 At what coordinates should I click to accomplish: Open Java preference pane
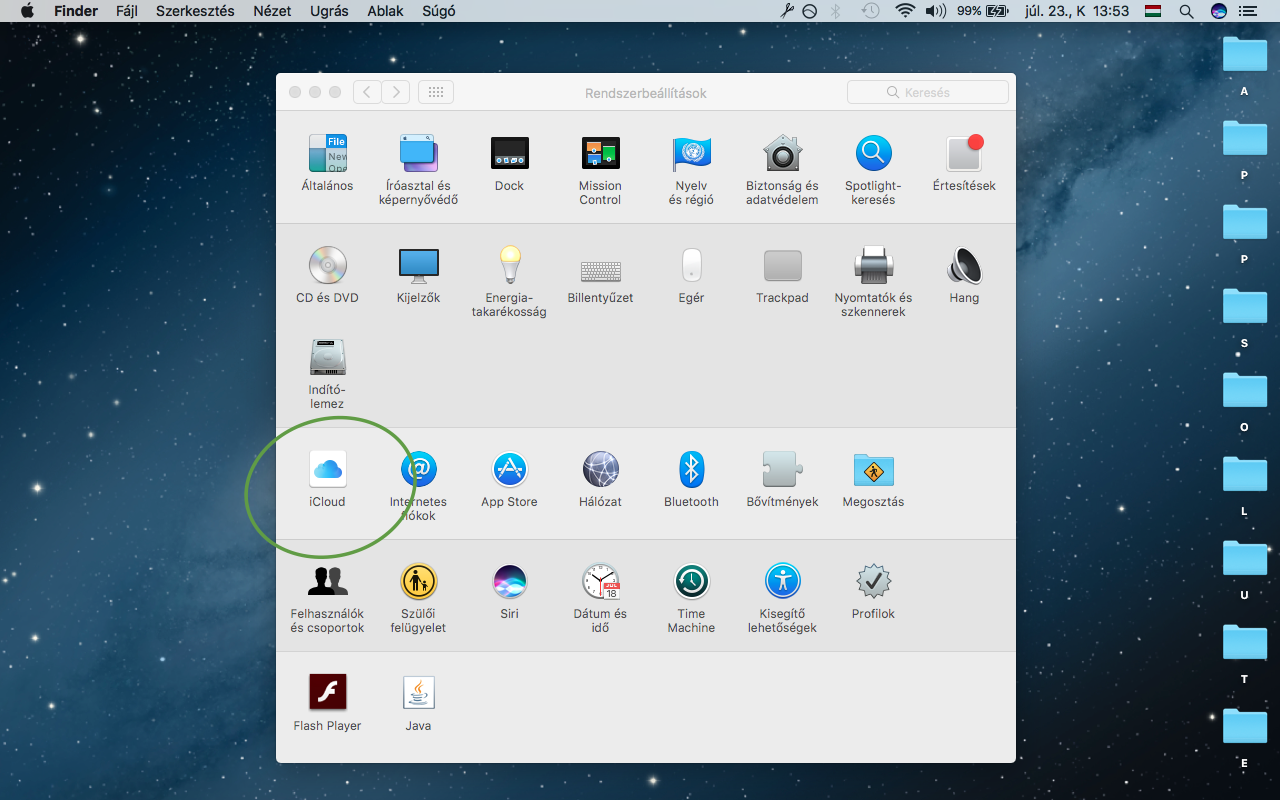[x=418, y=703]
